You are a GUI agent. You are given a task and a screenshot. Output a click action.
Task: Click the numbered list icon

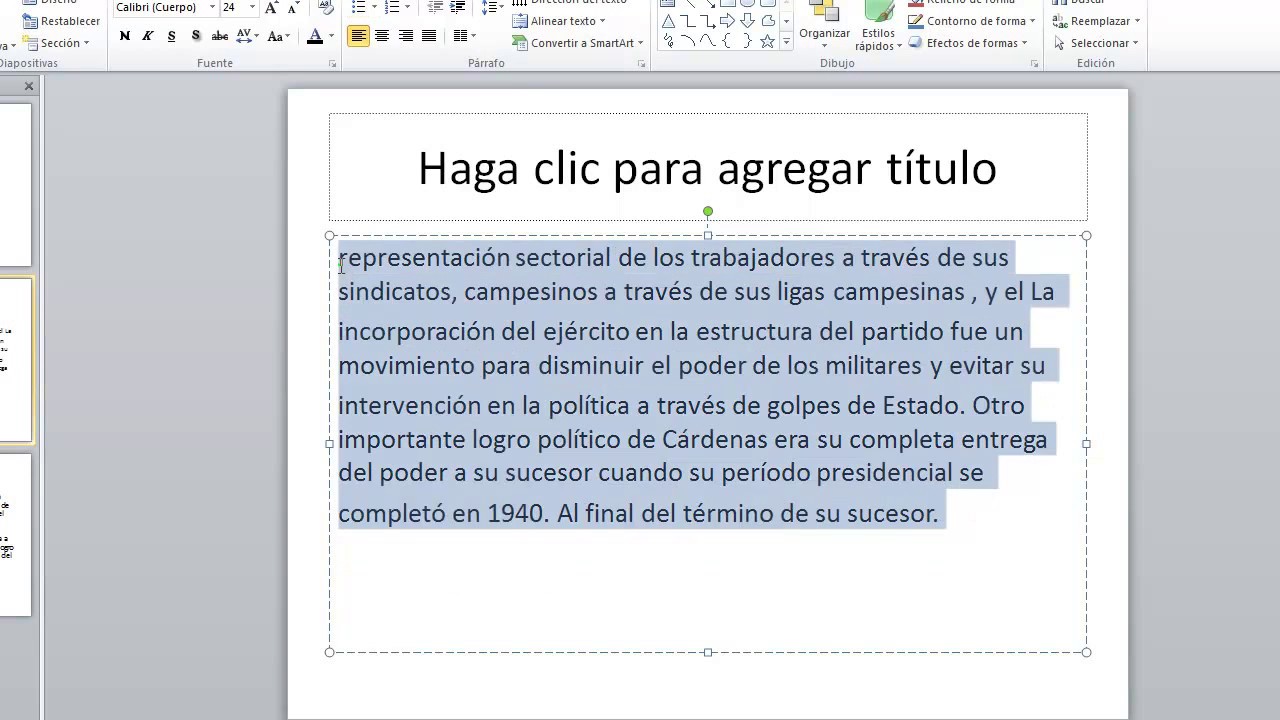pyautogui.click(x=393, y=7)
